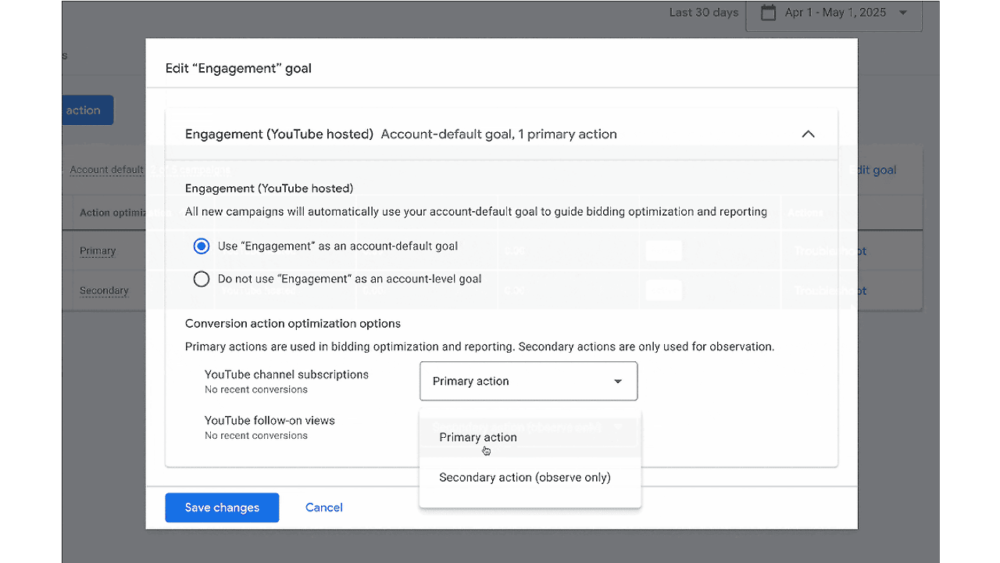The width and height of the screenshot is (1000, 563).
Task: Click the Last 30 days label
Action: coord(703,12)
